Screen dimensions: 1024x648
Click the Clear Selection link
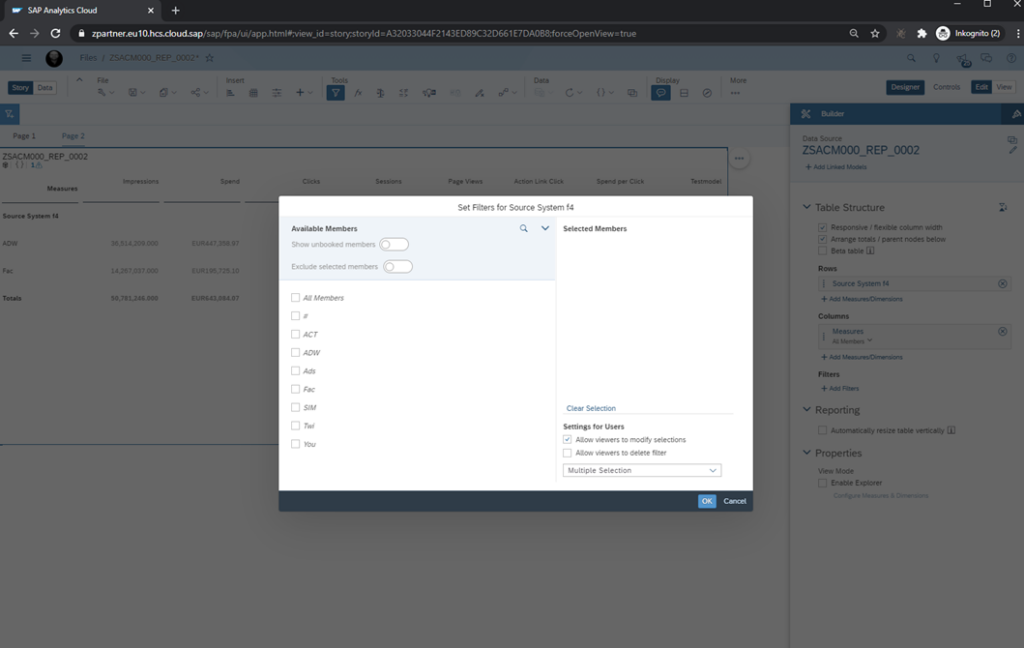591,408
